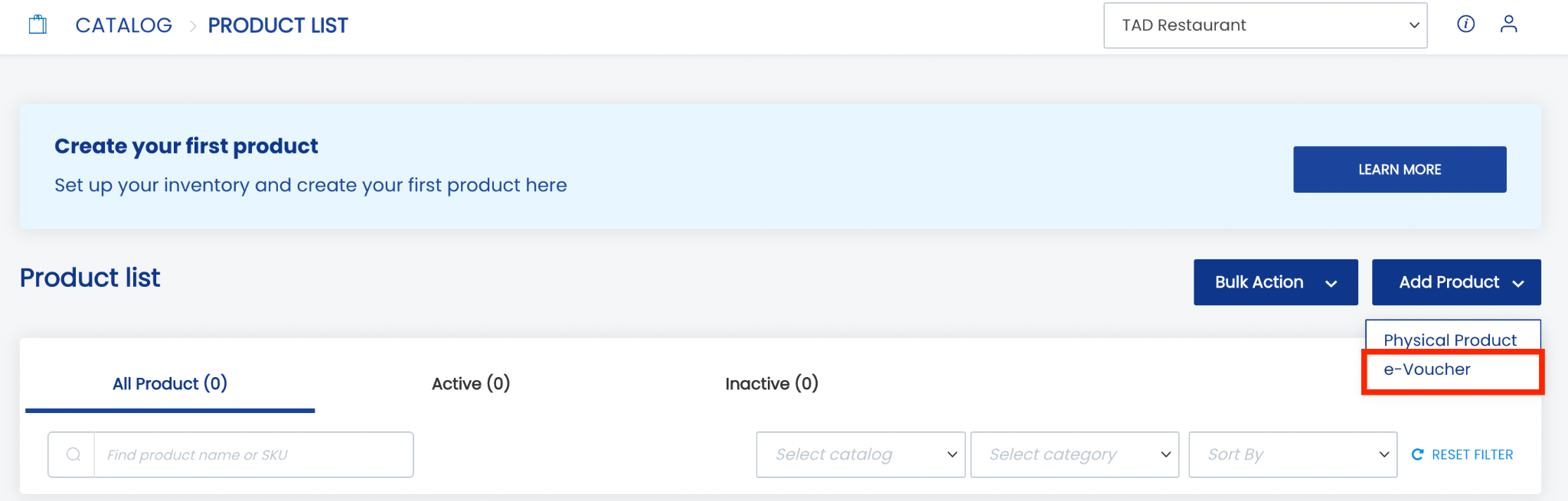Image resolution: width=1568 pixels, height=501 pixels.
Task: Click the LEARN MORE button
Action: tap(1400, 169)
